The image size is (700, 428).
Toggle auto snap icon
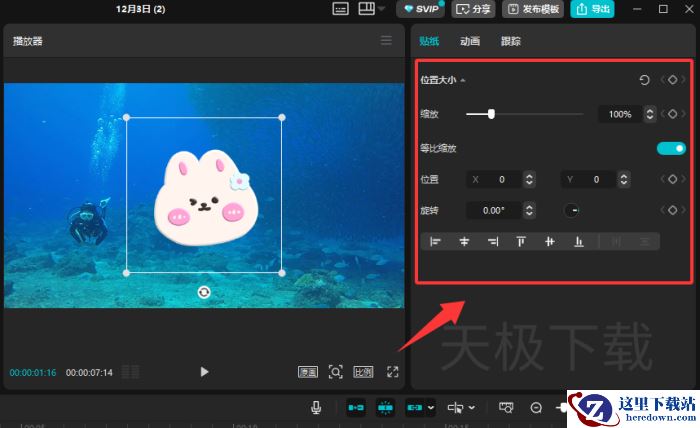click(x=385, y=407)
